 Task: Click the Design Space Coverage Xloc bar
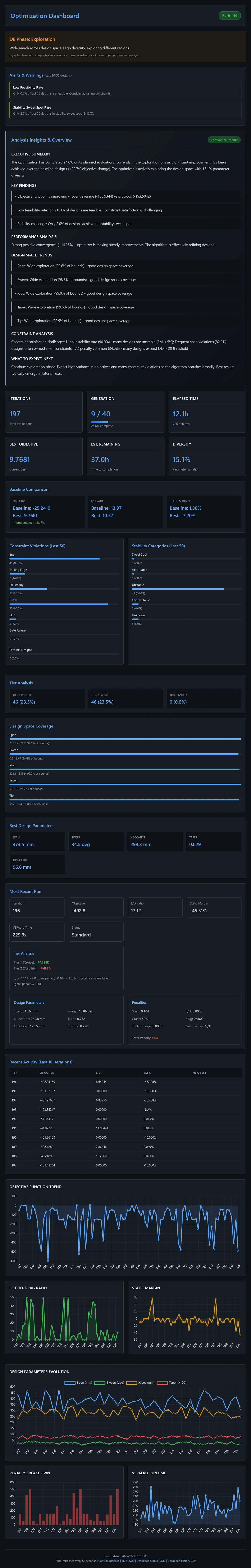click(x=125, y=769)
